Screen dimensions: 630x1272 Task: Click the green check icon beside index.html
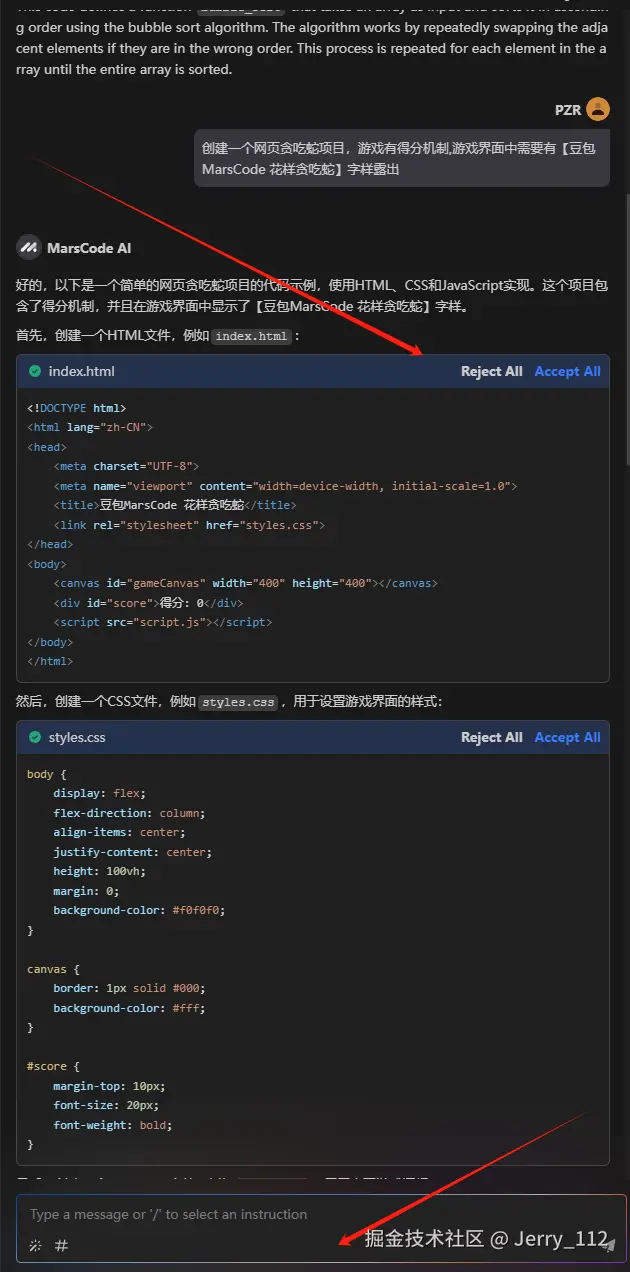point(35,371)
